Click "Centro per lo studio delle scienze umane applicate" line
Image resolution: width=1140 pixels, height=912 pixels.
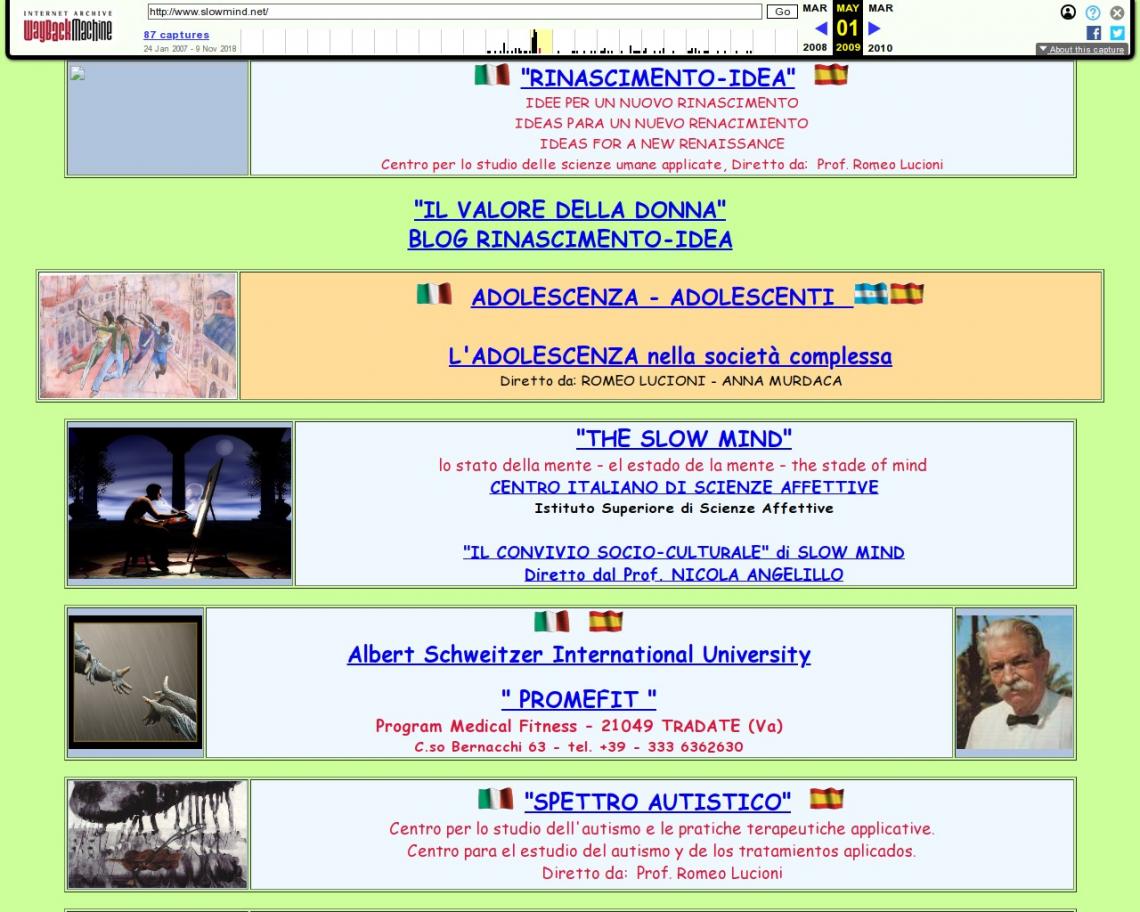click(662, 164)
